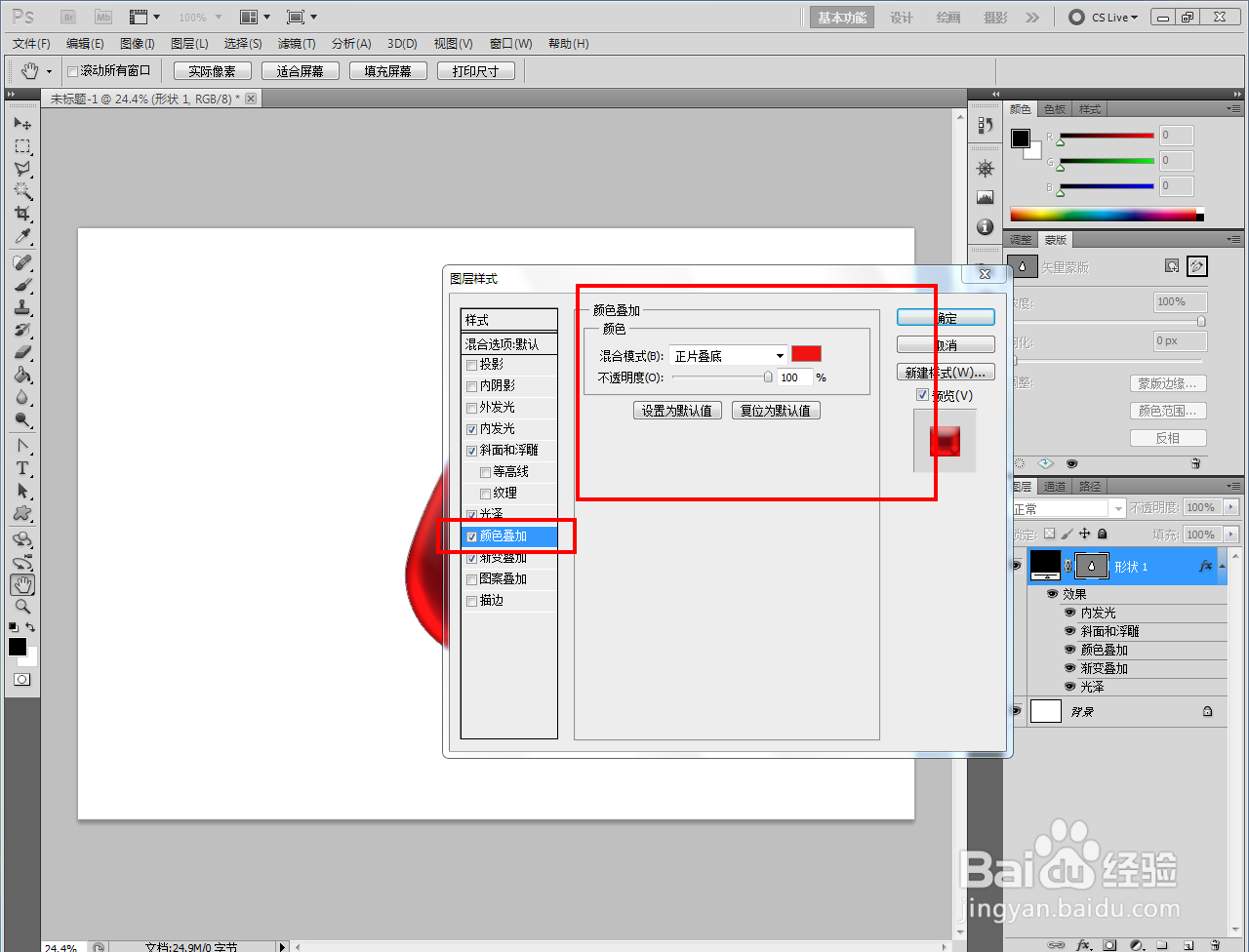Viewport: 1249px width, 952px height.
Task: Expand more workspaces chevron
Action: (x=1032, y=18)
